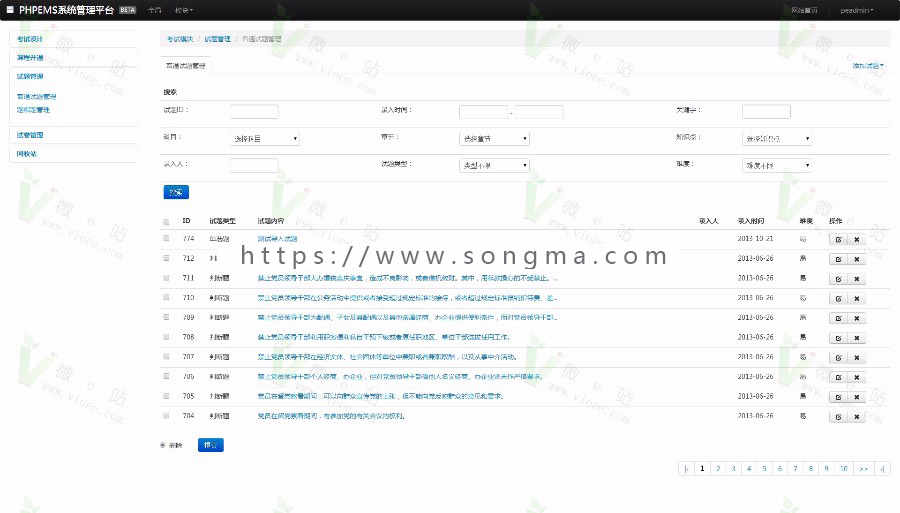
Task: Tick checkbox for row 712
Action: (166, 258)
